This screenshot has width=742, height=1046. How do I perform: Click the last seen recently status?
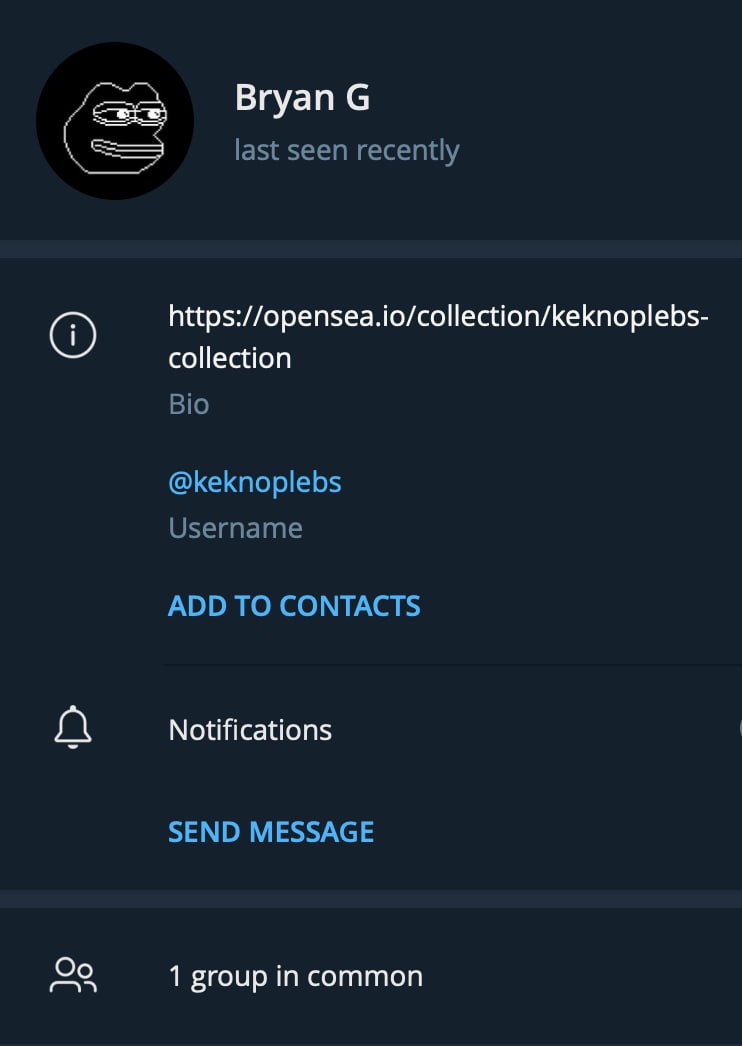pos(347,150)
